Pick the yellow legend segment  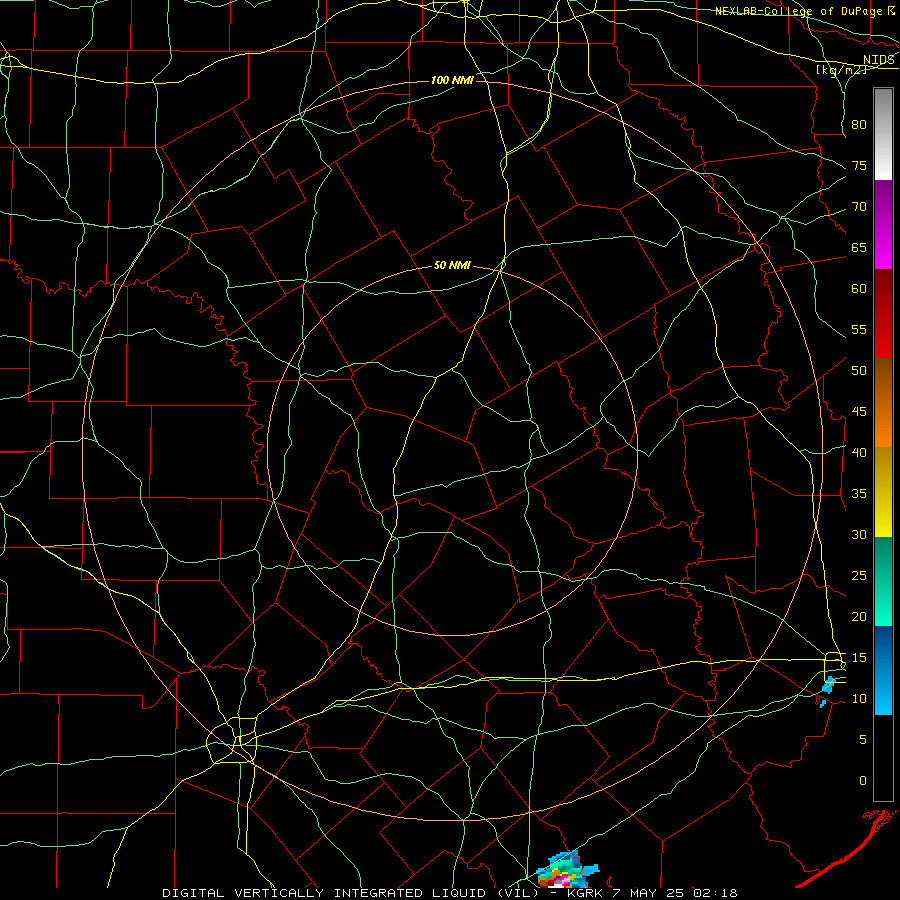pos(883,492)
